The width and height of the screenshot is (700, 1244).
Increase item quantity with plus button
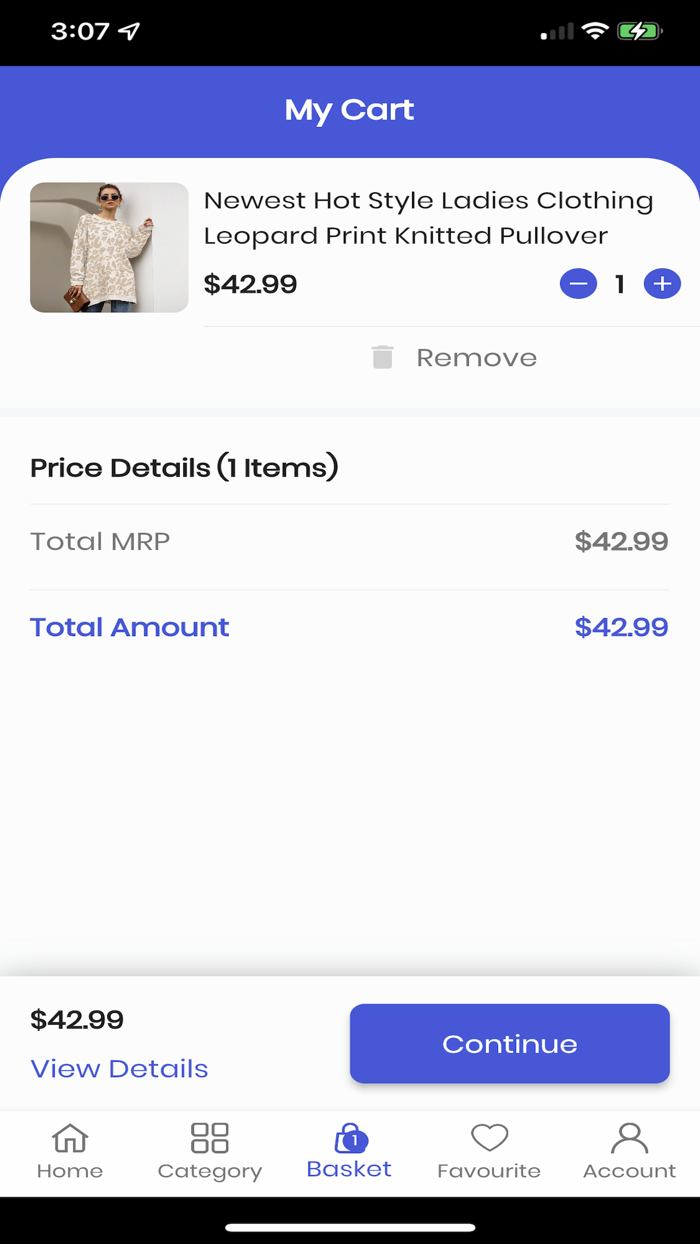coord(661,285)
